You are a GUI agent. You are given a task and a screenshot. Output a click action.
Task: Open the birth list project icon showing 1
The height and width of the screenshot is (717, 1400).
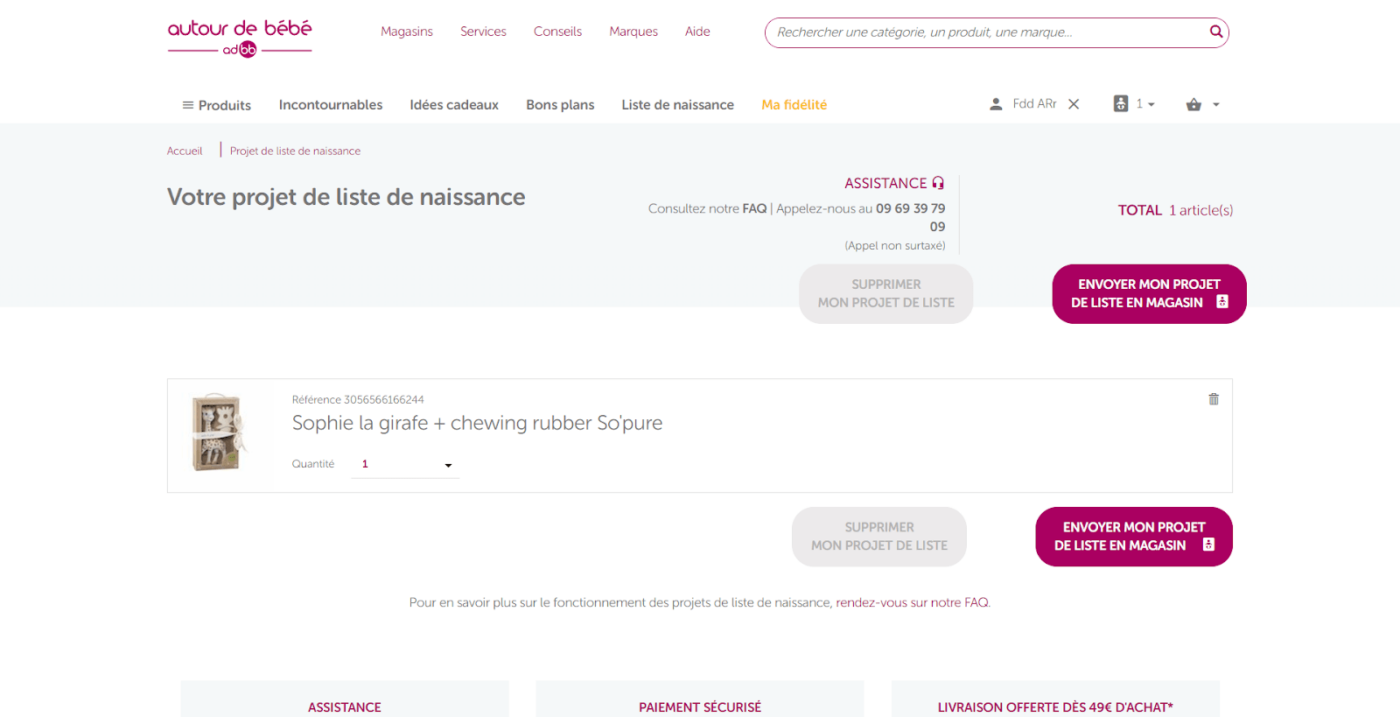point(1121,104)
